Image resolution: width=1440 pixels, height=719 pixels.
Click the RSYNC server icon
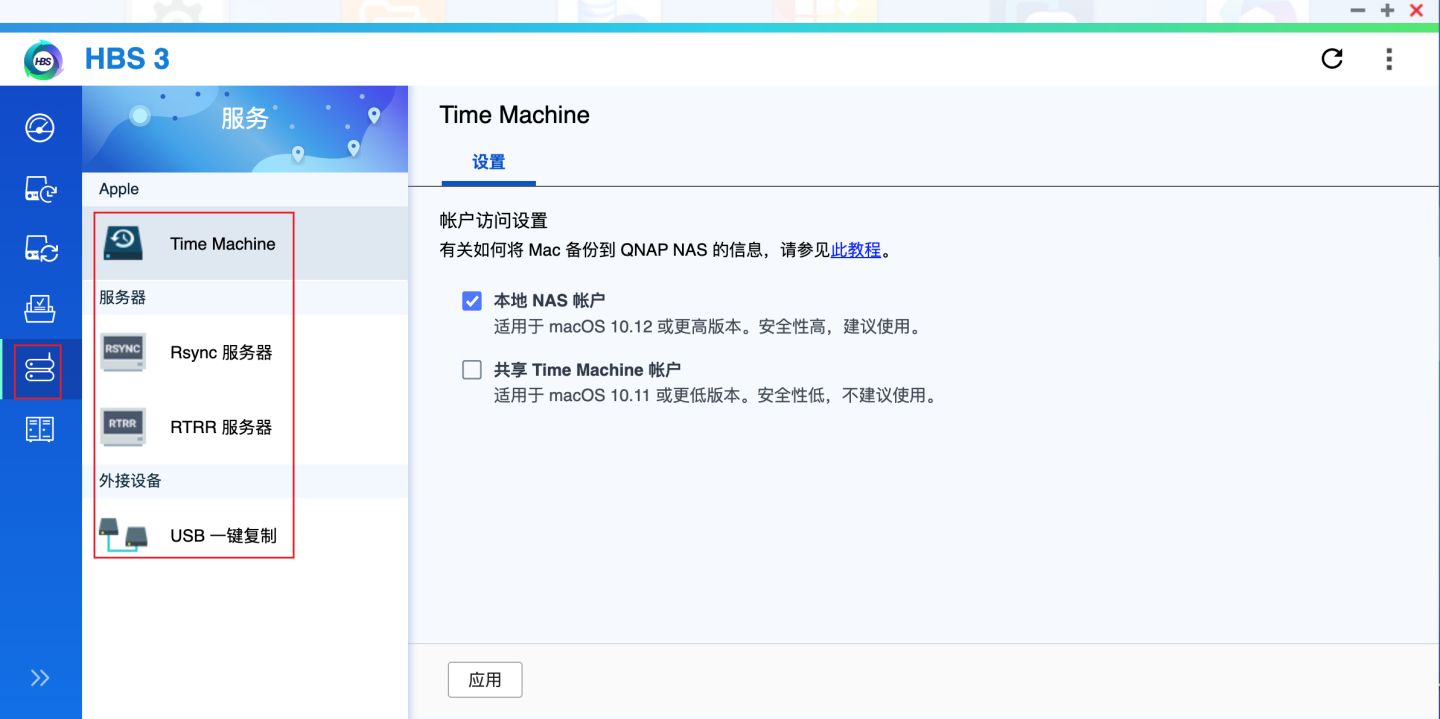pyautogui.click(x=122, y=351)
